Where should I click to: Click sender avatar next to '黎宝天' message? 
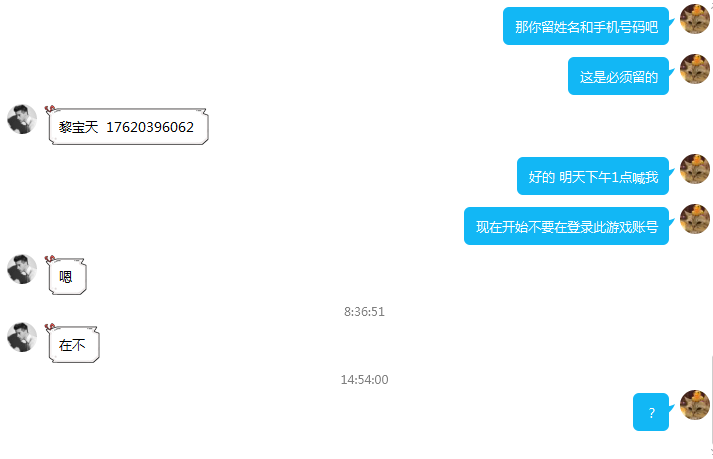(22, 119)
